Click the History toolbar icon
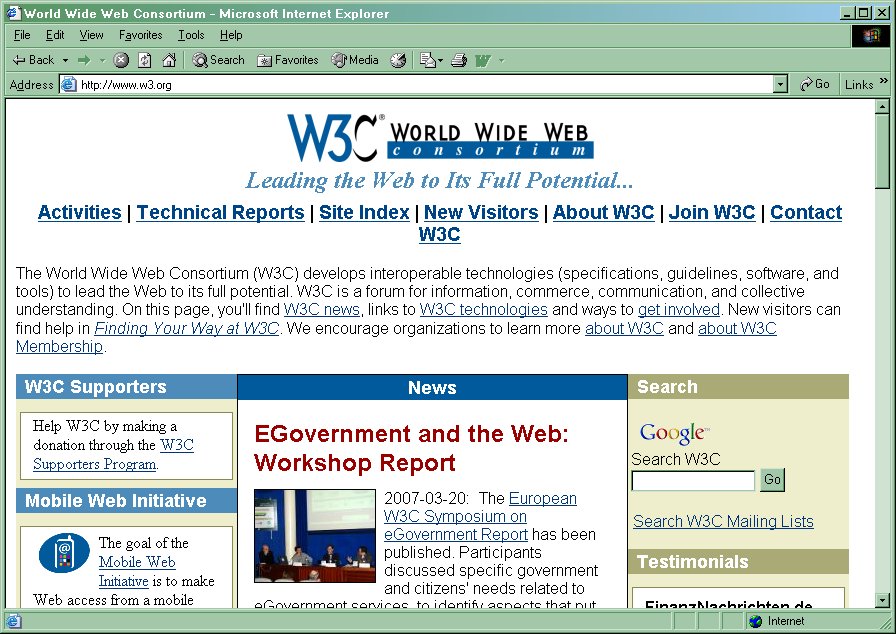The image size is (896, 634). (398, 60)
